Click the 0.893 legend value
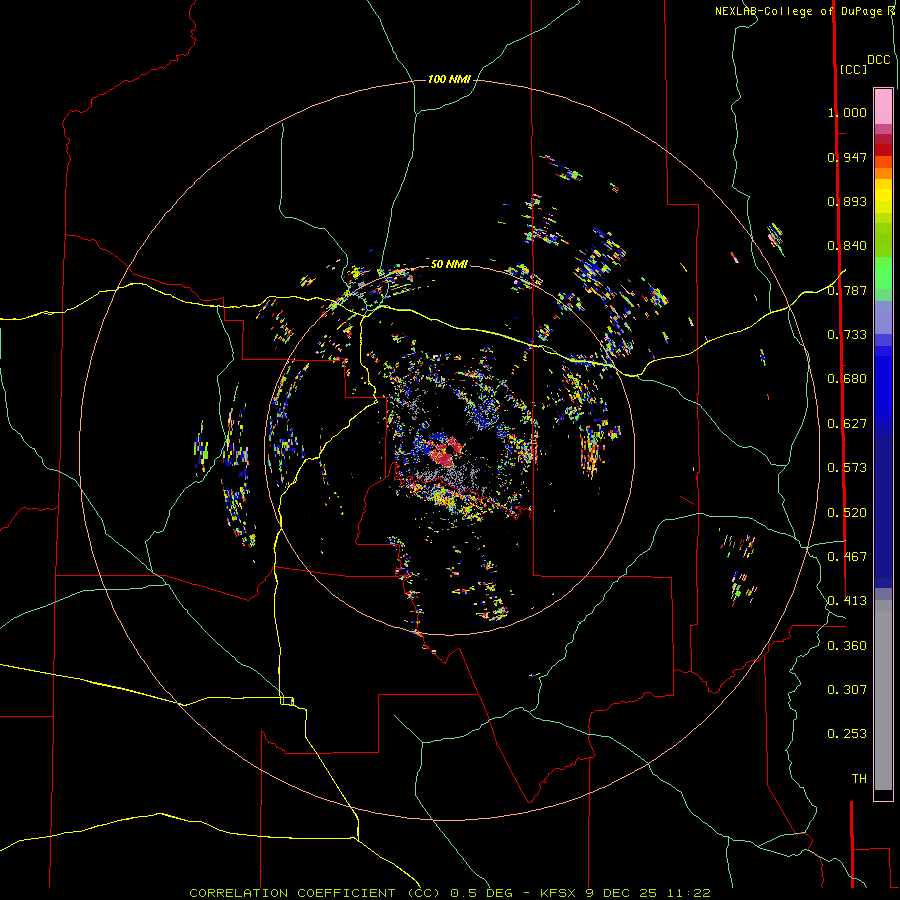The height and width of the screenshot is (900, 900). pos(847,201)
